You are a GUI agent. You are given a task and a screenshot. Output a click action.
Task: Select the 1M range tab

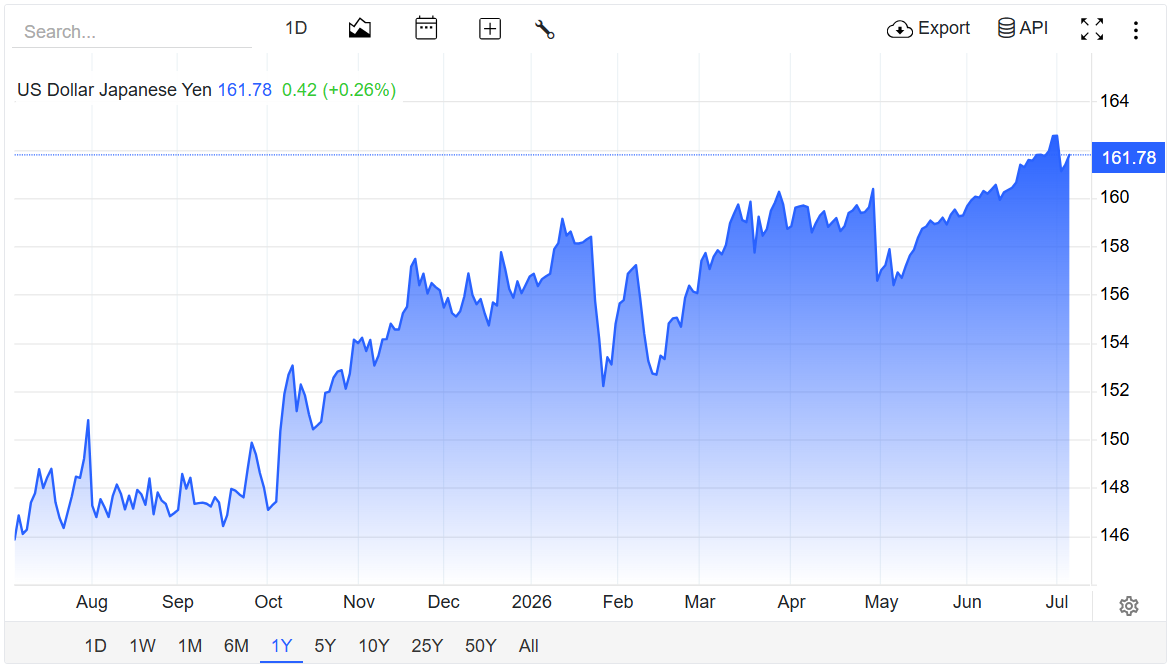pos(190,645)
